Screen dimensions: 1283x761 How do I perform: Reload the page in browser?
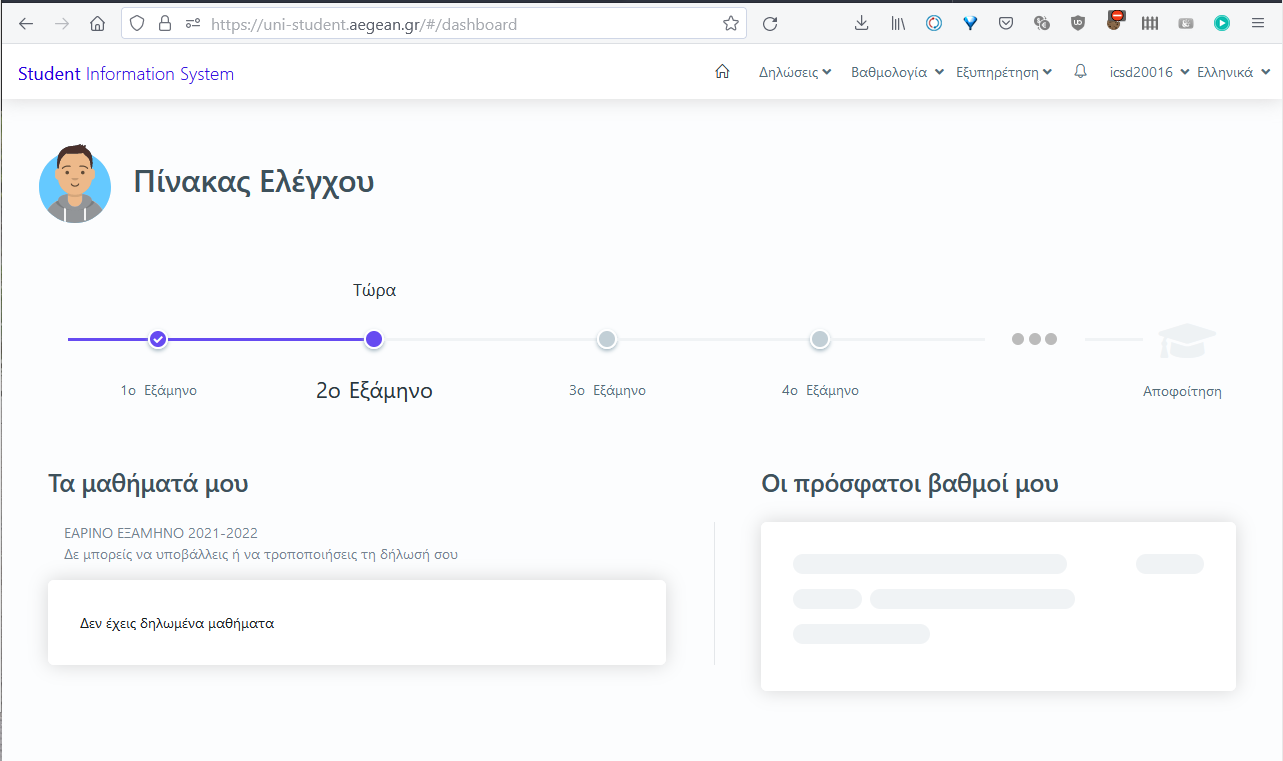(x=770, y=24)
